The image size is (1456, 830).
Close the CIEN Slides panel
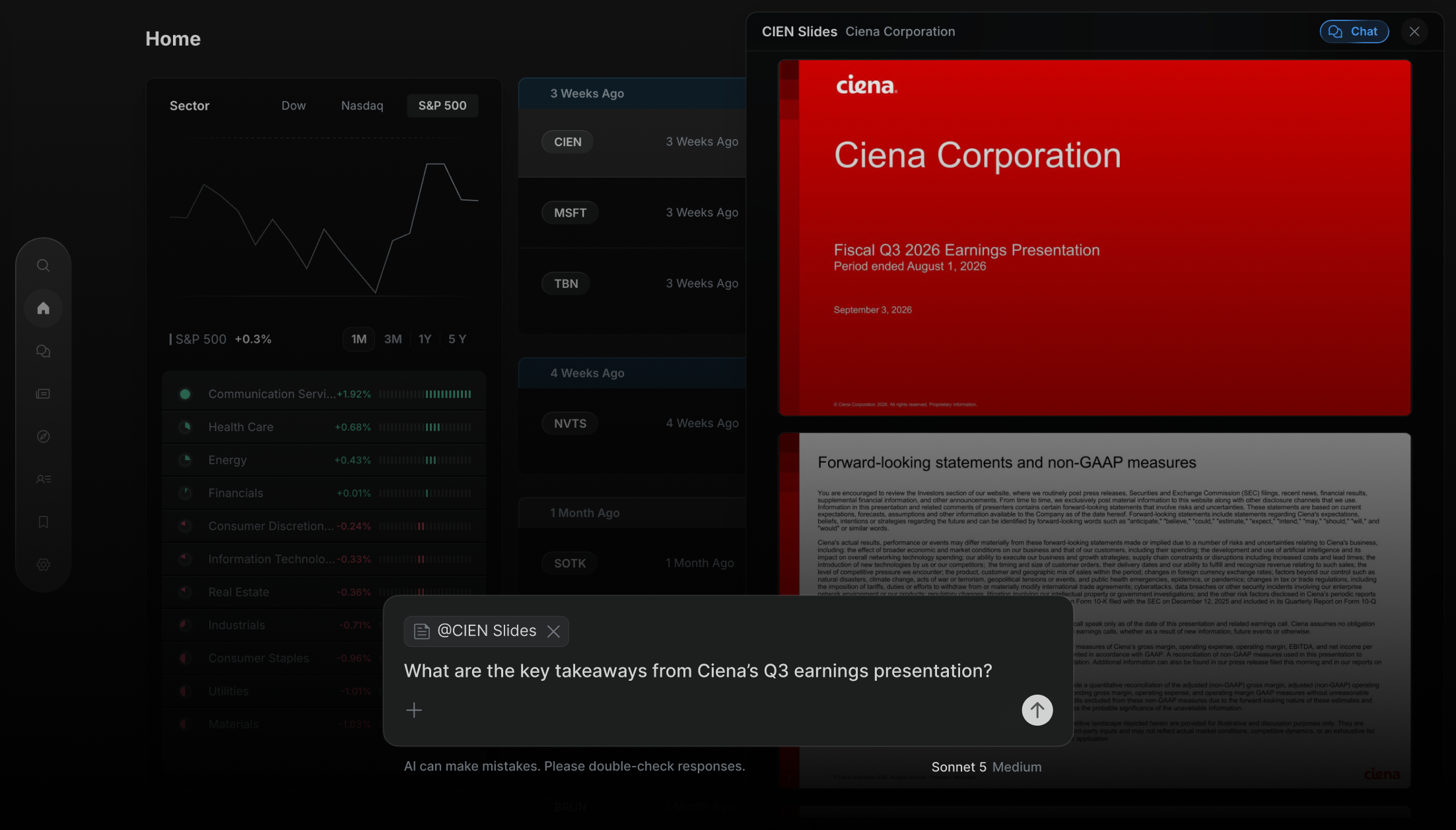tap(1414, 32)
